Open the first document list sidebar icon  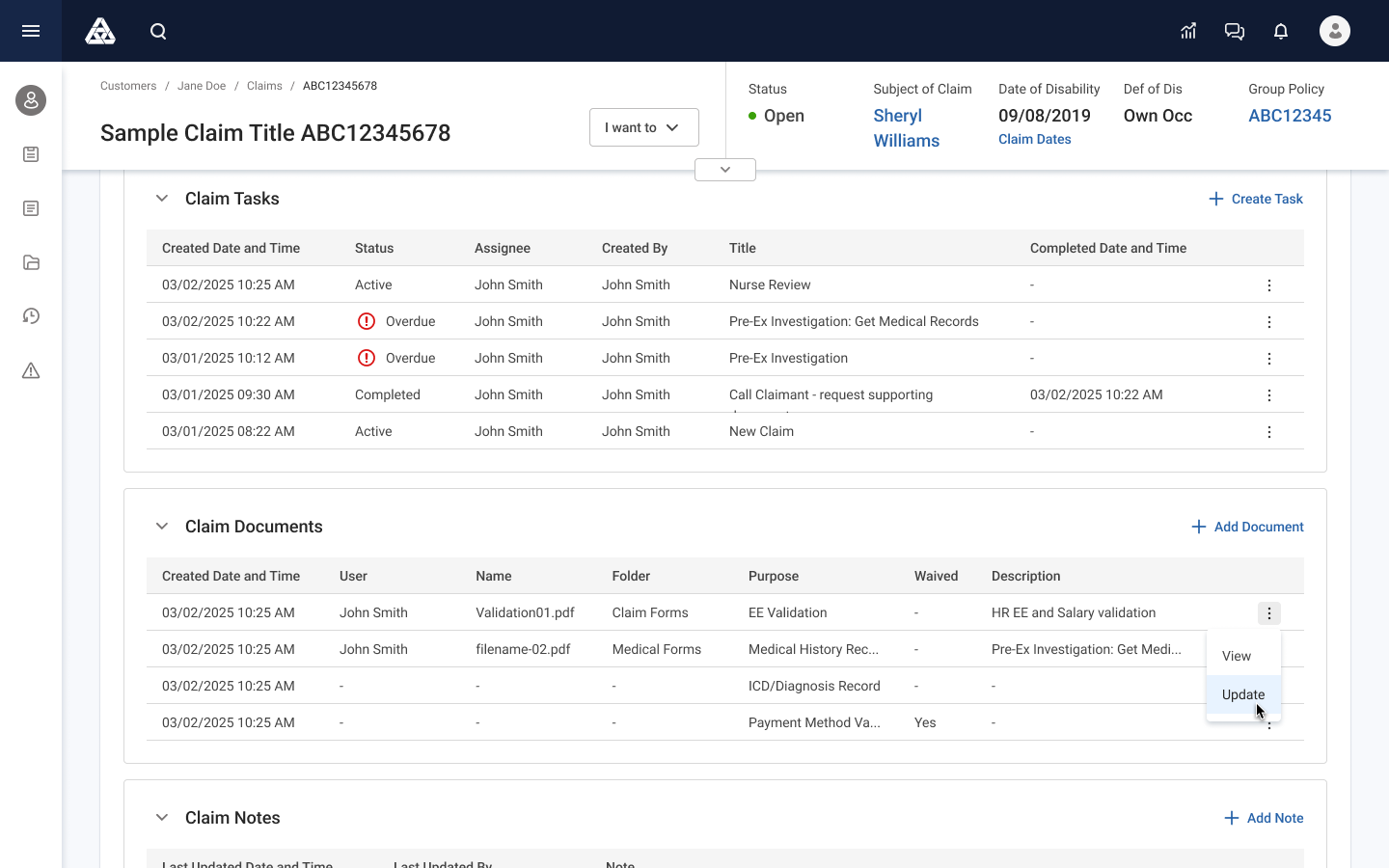coord(31,154)
